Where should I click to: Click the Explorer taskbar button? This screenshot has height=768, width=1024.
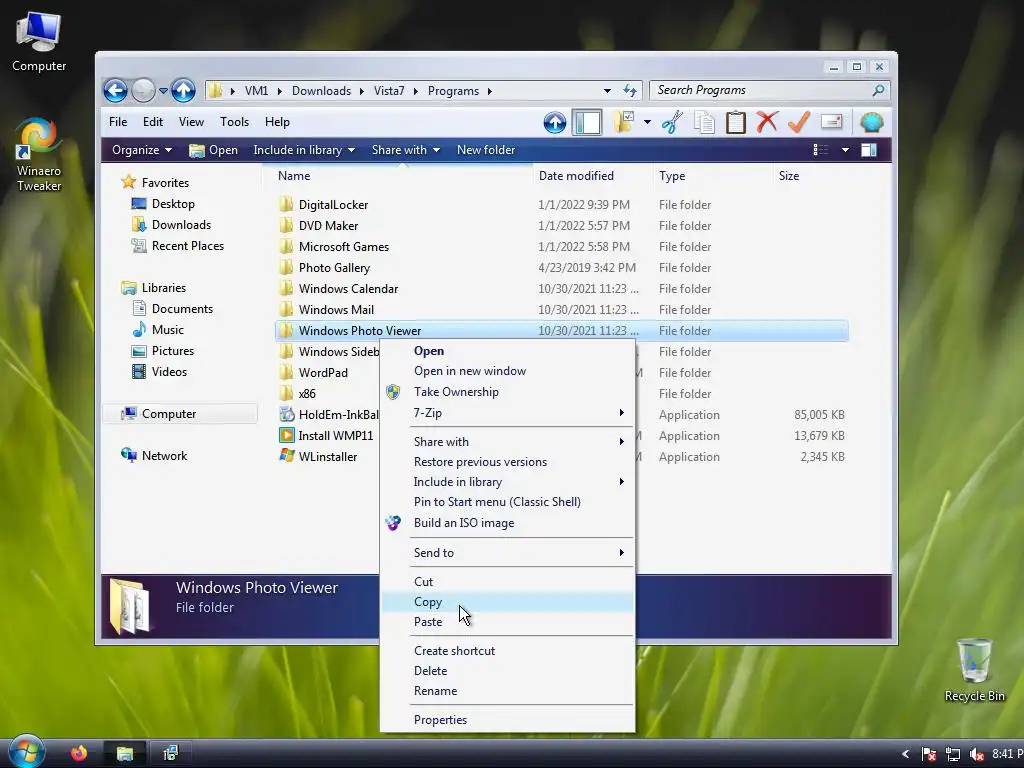point(125,754)
